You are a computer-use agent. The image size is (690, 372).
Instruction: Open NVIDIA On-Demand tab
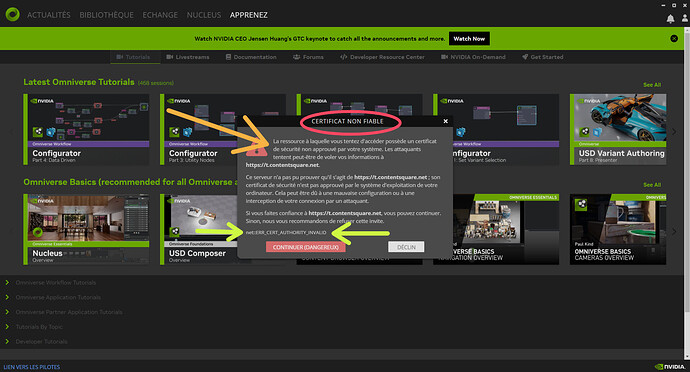[473, 57]
